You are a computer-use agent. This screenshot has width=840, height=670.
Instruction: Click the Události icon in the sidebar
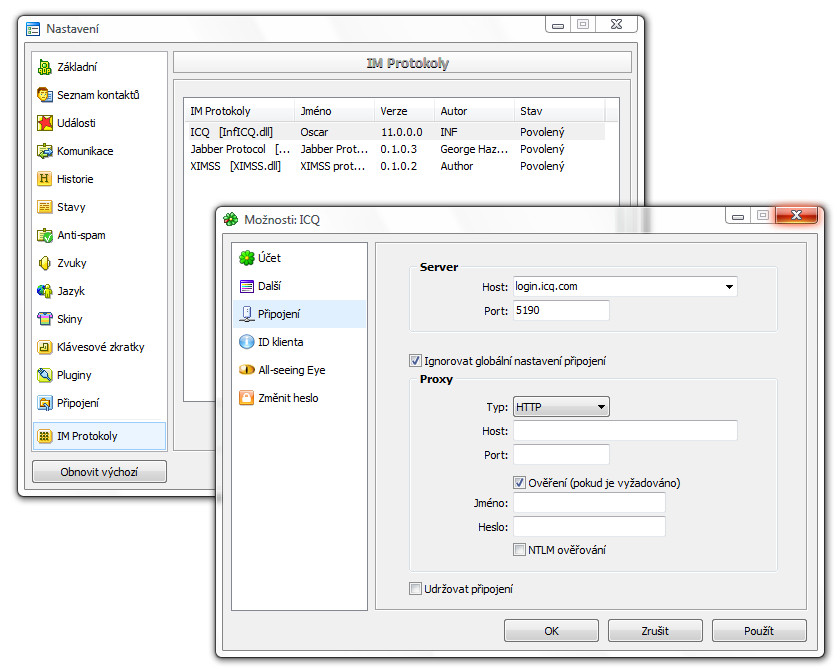pos(44,123)
